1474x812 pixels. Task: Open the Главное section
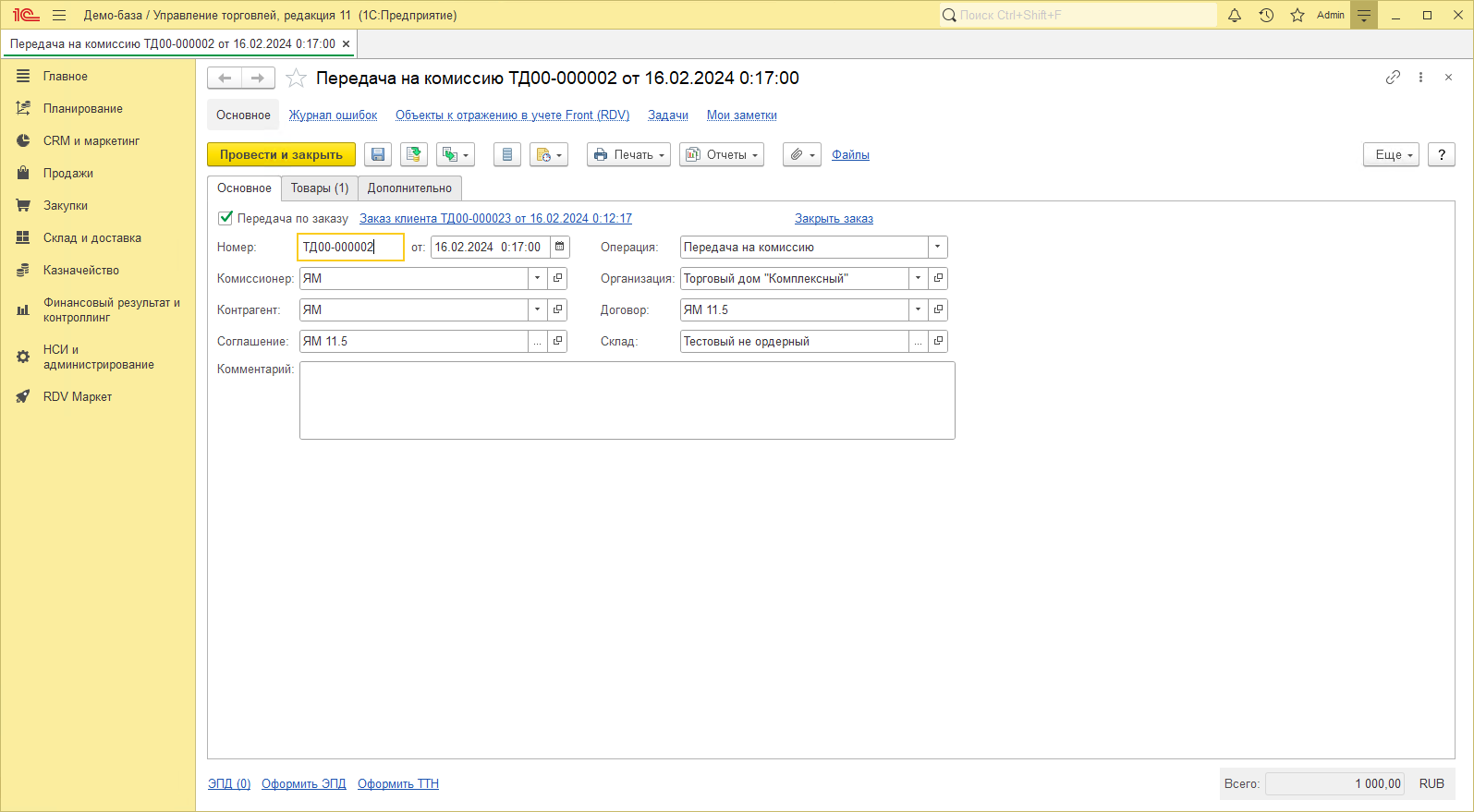pyautogui.click(x=66, y=77)
